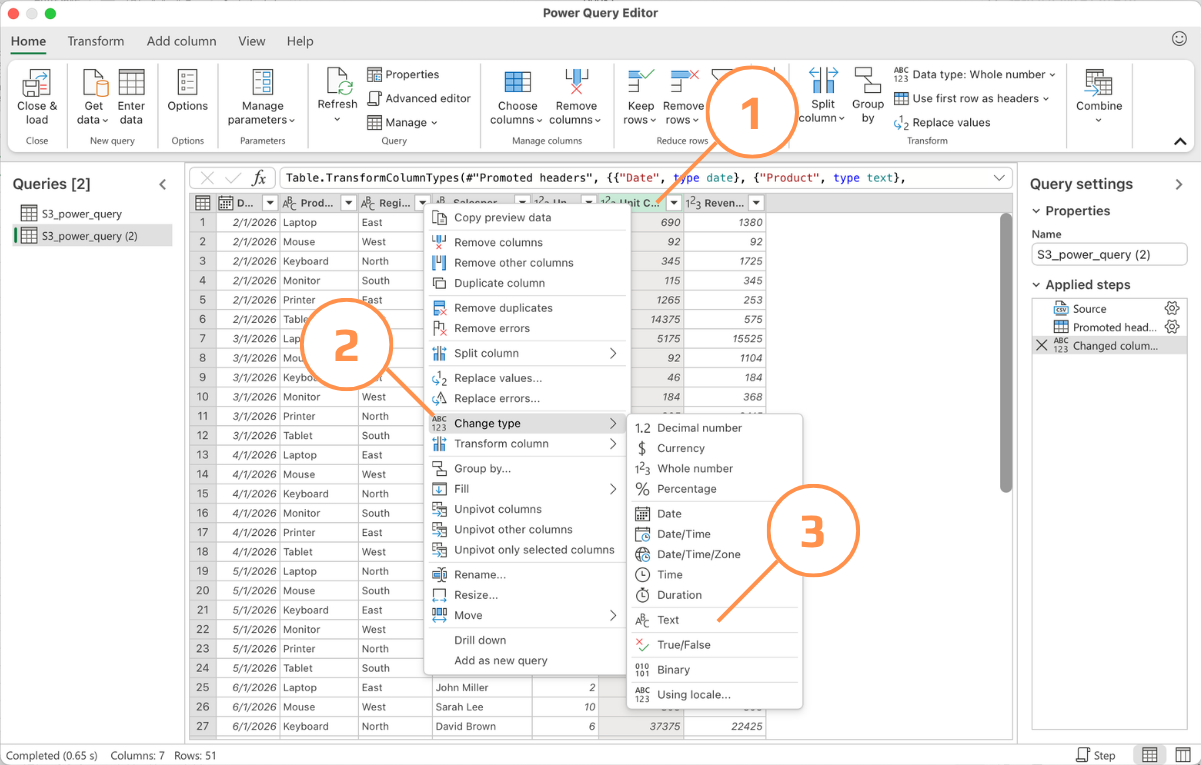This screenshot has height=765, width=1201.
Task: Click the Manage parameters icon
Action: (x=263, y=83)
